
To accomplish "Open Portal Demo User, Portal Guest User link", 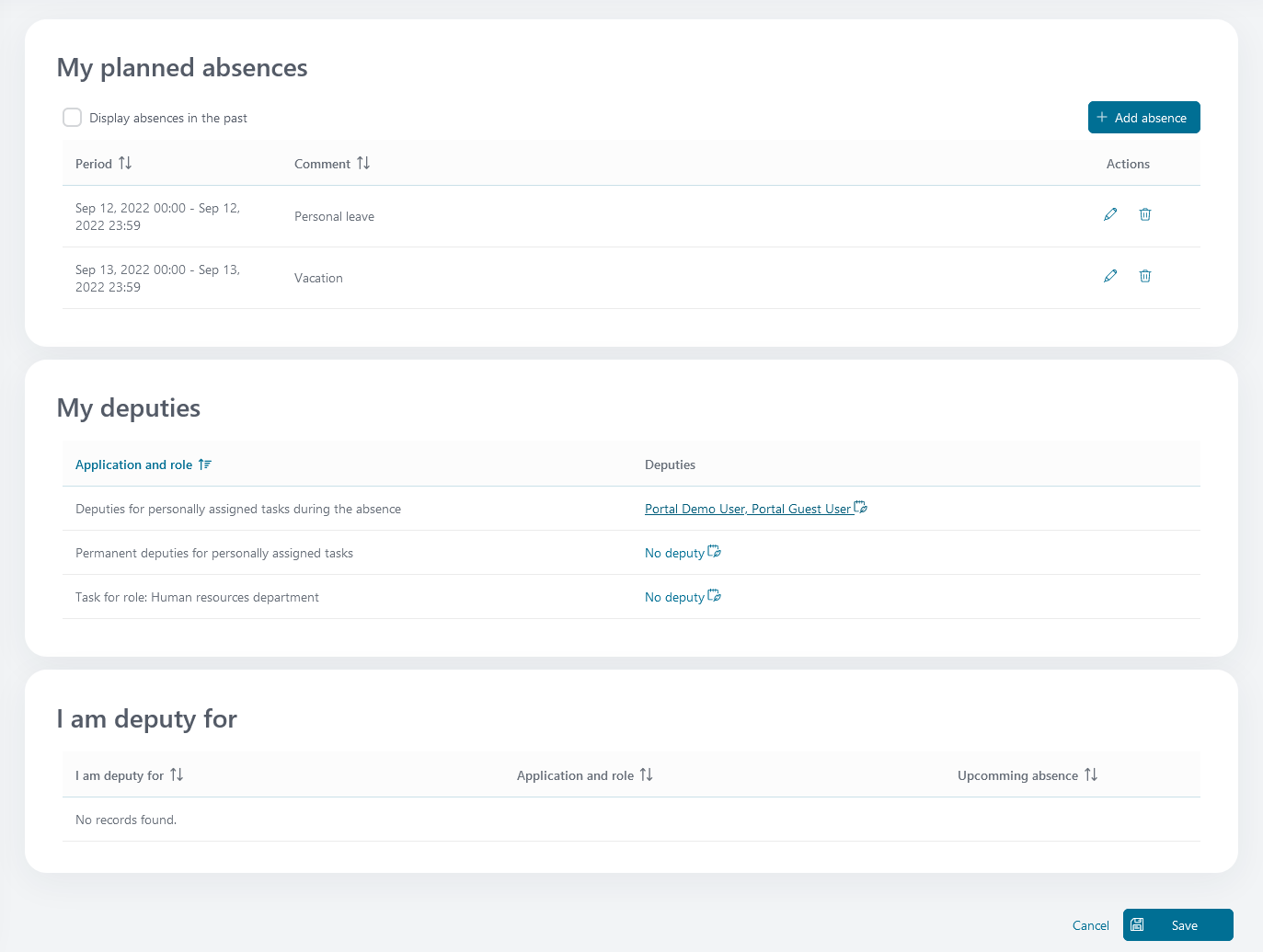I will click(748, 509).
